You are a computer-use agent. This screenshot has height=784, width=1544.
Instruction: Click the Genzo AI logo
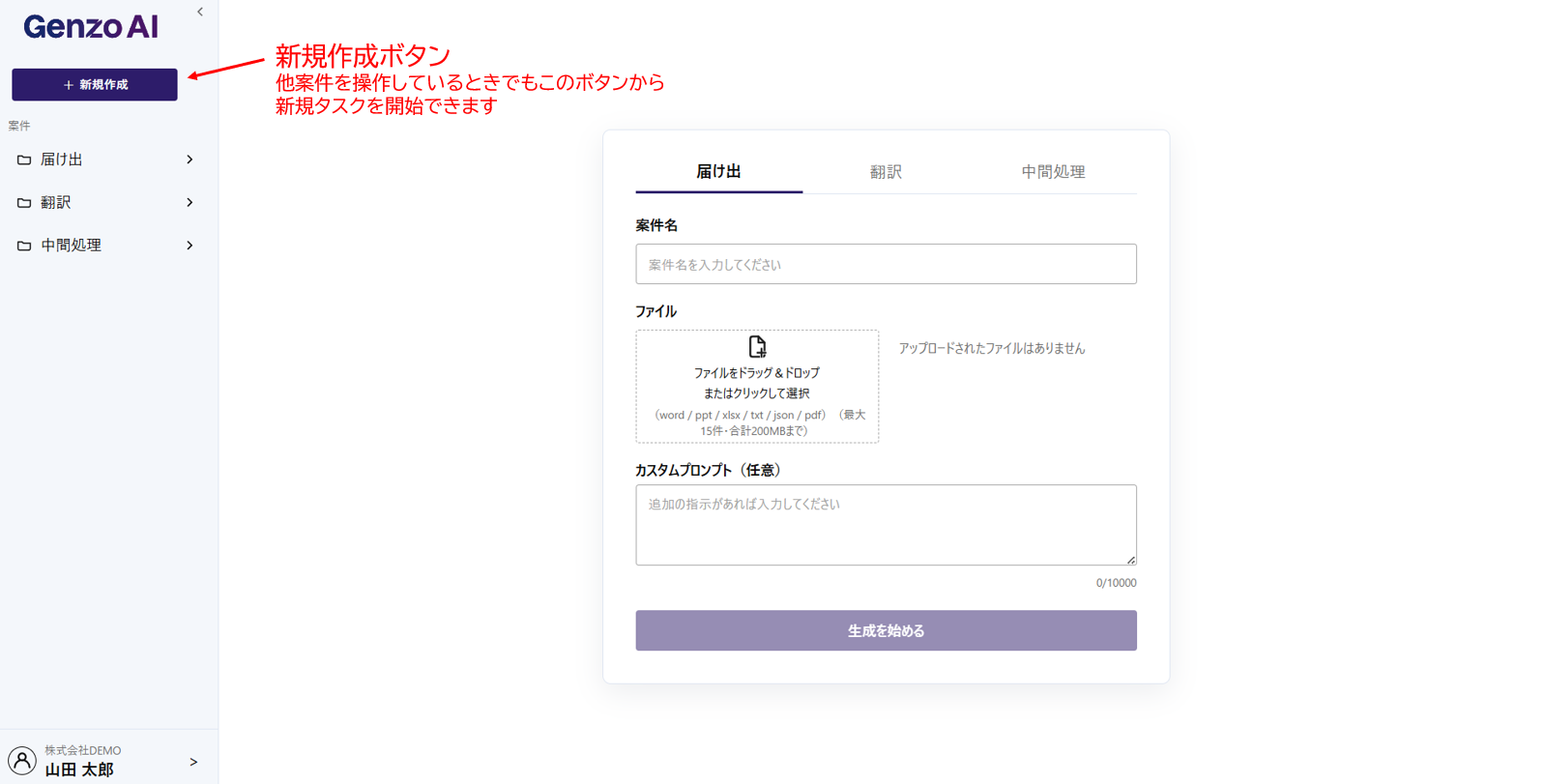click(91, 27)
